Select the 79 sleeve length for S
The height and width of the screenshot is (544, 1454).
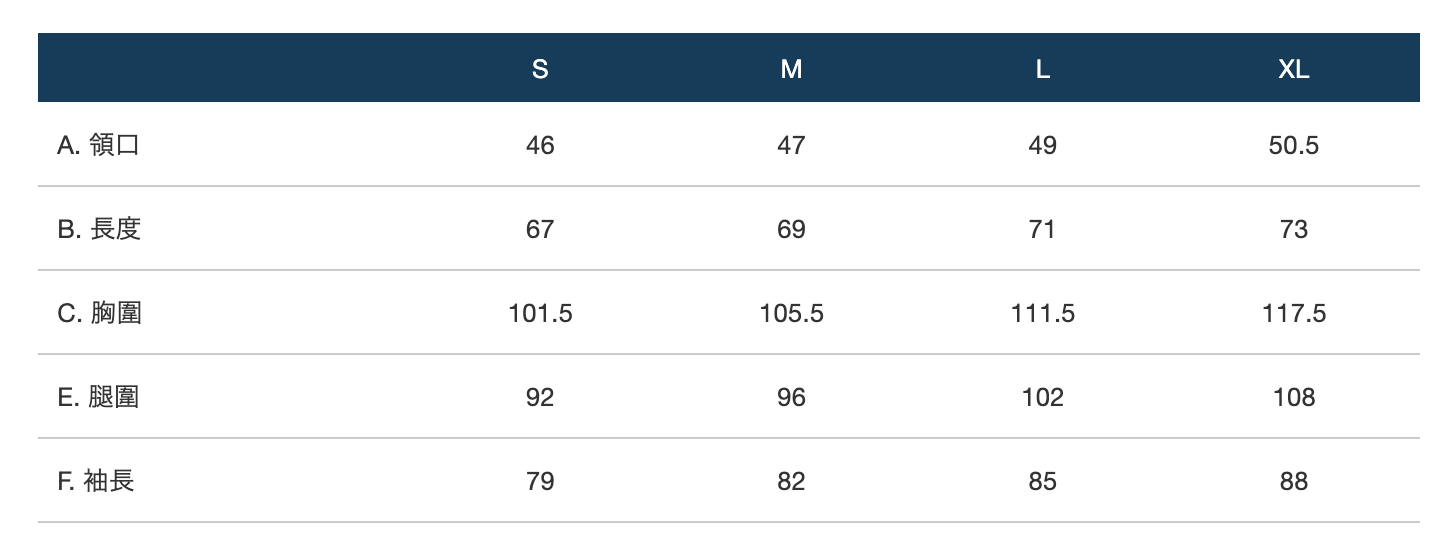click(x=540, y=481)
